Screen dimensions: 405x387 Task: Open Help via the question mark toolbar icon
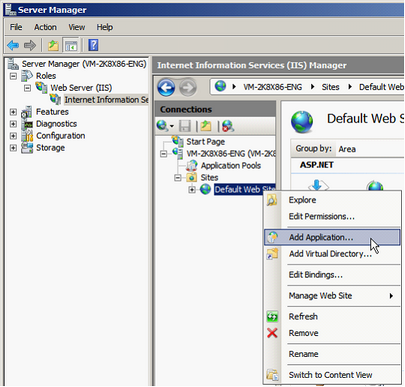tap(93, 45)
